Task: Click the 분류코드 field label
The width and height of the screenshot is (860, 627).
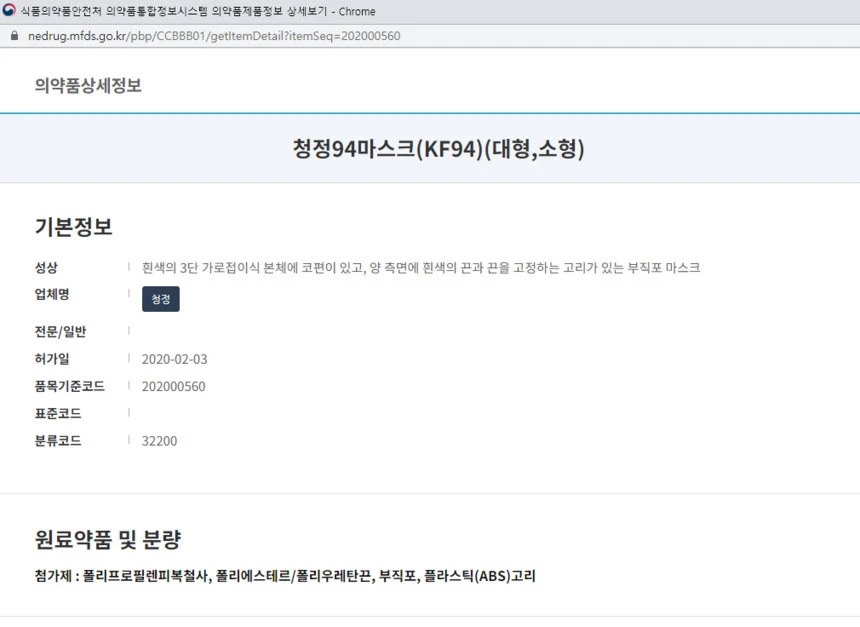Action: coord(58,440)
